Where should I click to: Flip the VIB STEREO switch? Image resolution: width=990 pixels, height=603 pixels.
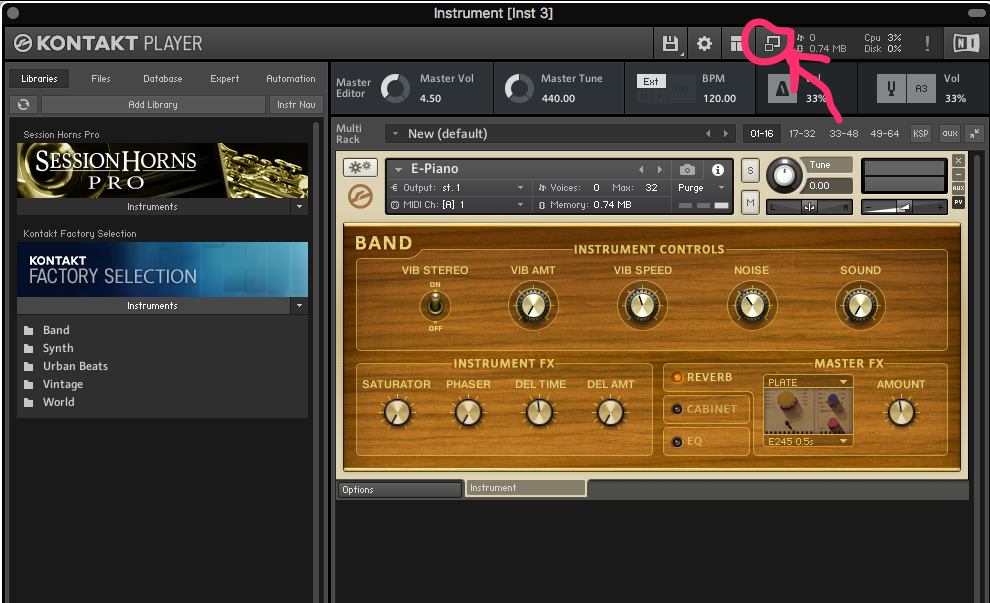pos(435,306)
